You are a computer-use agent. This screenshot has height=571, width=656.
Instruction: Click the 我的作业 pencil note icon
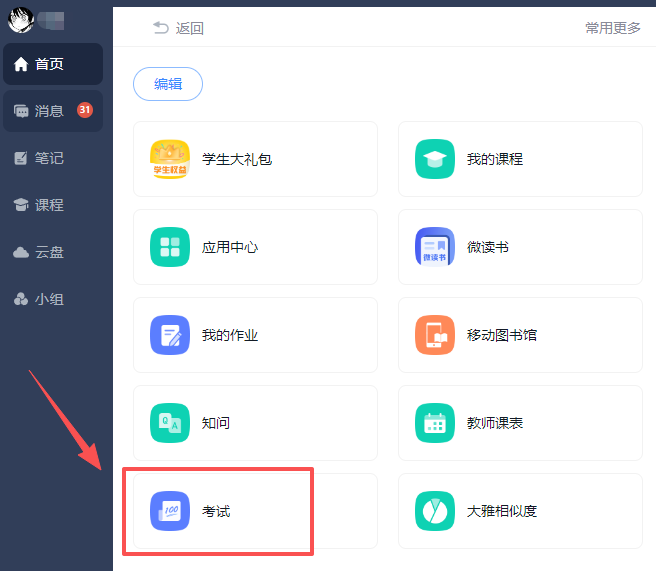tap(170, 335)
